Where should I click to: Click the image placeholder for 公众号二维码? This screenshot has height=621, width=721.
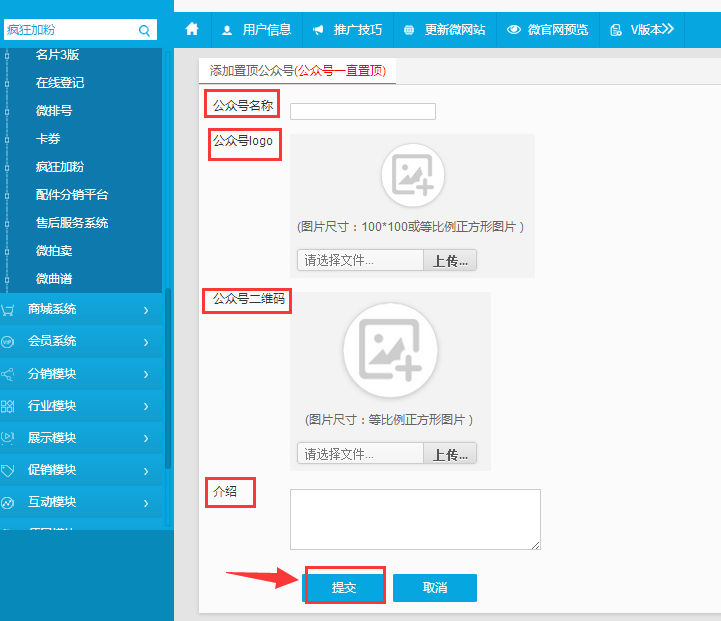pos(390,350)
